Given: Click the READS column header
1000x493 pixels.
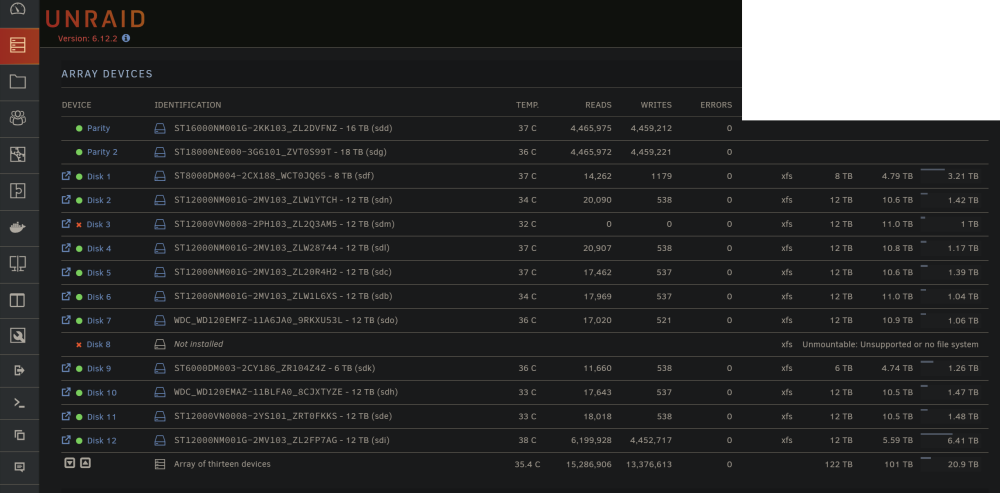Looking at the screenshot, I should point(598,105).
